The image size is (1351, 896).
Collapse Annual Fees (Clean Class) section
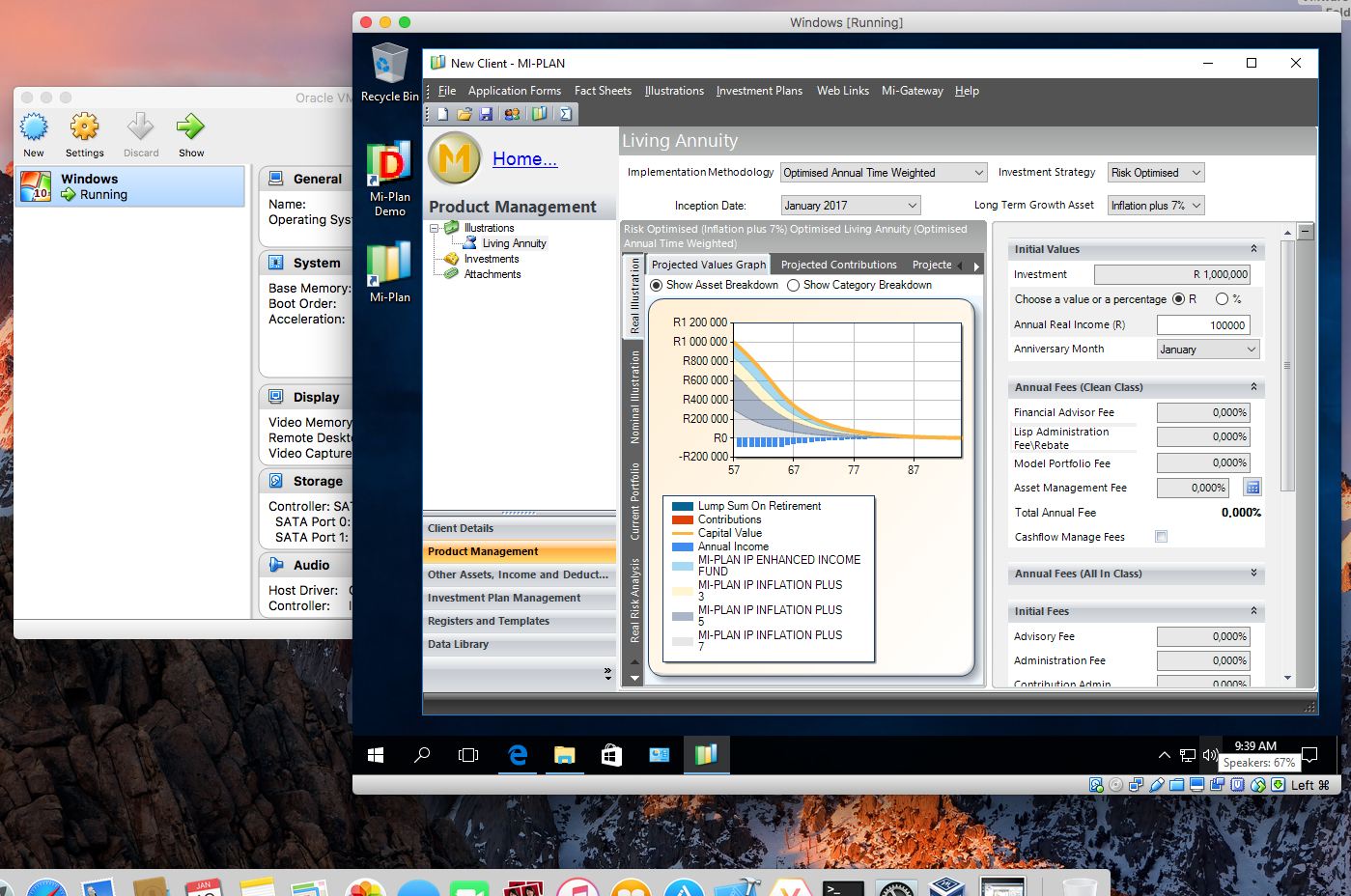click(1253, 387)
